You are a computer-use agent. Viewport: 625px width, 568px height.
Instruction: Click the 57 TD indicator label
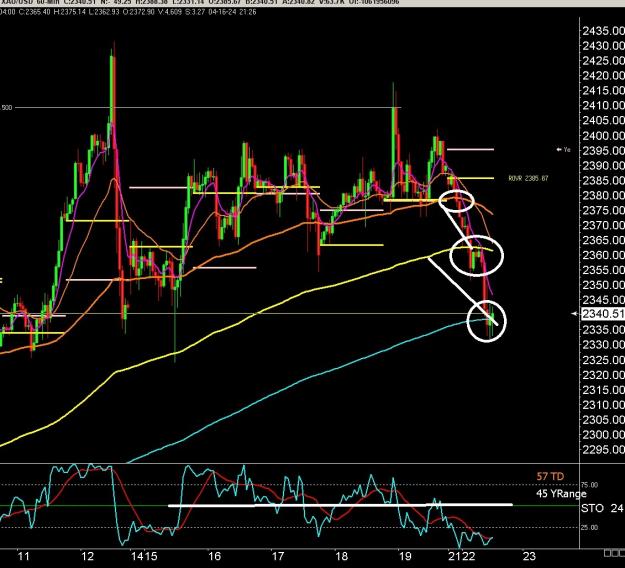tap(550, 476)
